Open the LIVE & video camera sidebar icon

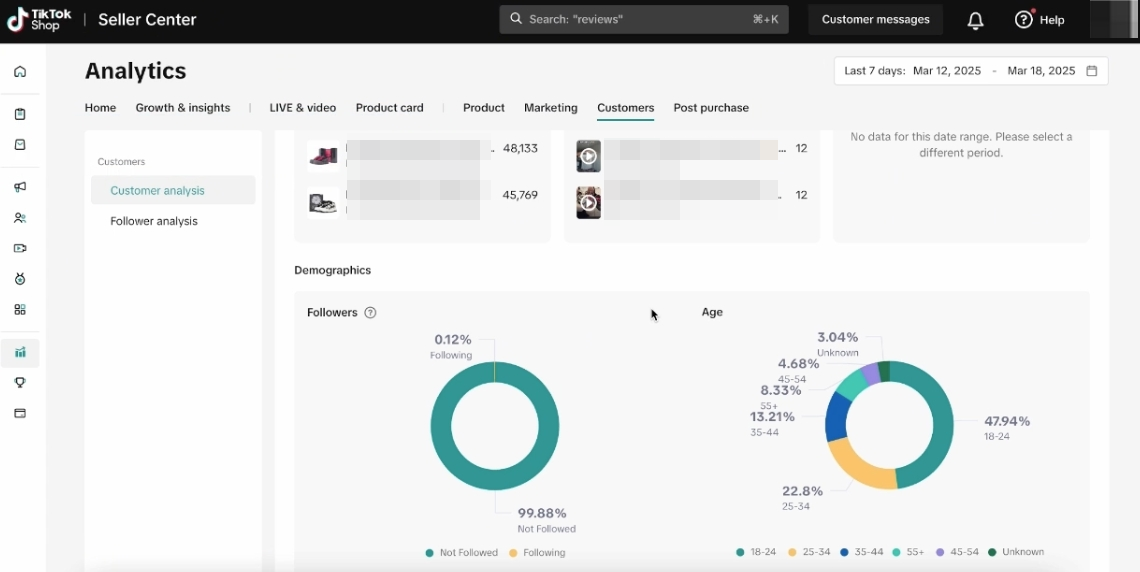20,248
